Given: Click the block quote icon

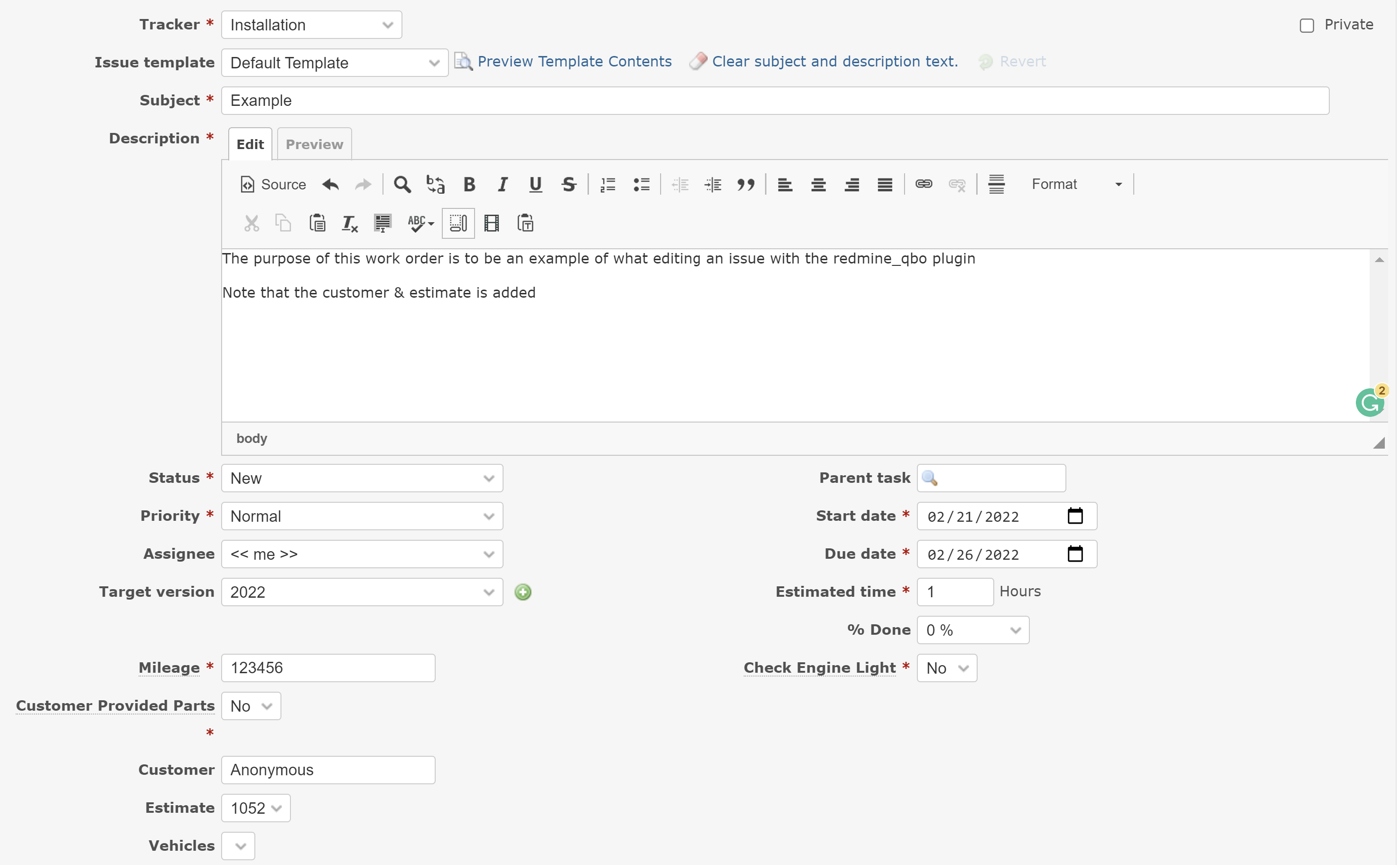Looking at the screenshot, I should click(x=746, y=184).
